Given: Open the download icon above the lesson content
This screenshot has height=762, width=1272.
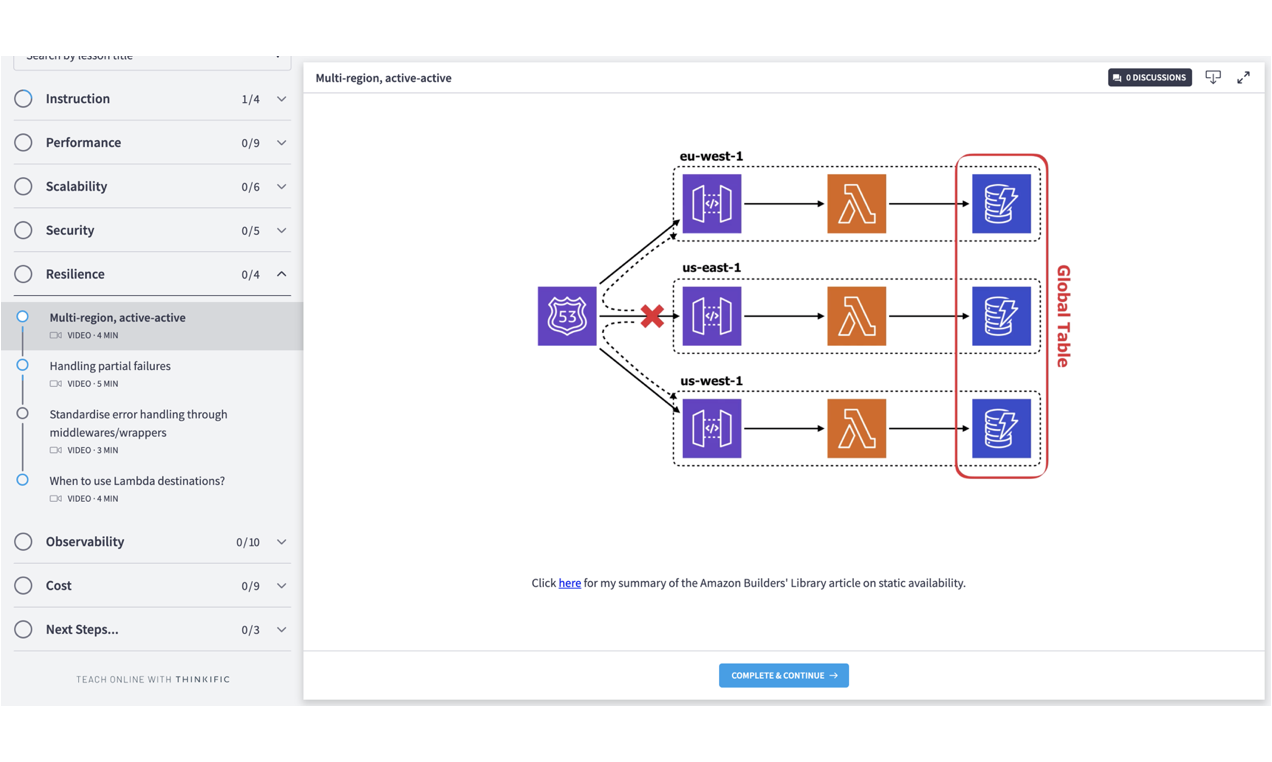Looking at the screenshot, I should tap(1213, 77).
